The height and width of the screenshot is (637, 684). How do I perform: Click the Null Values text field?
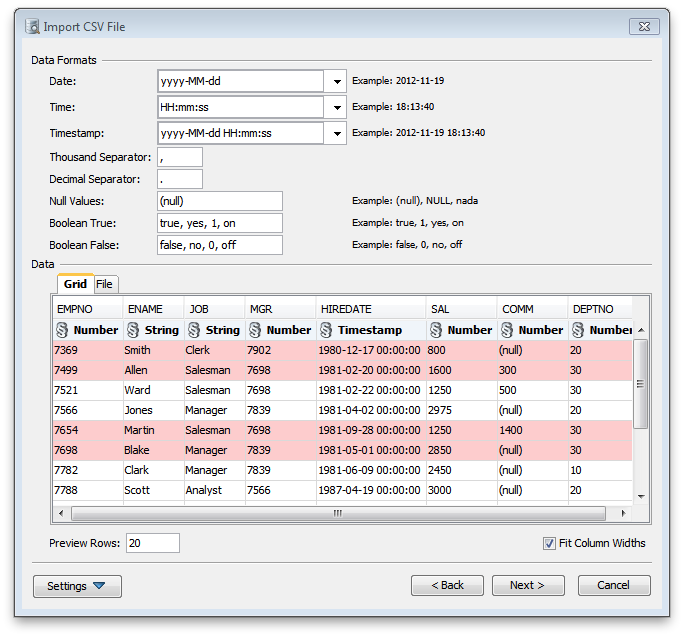(x=219, y=201)
